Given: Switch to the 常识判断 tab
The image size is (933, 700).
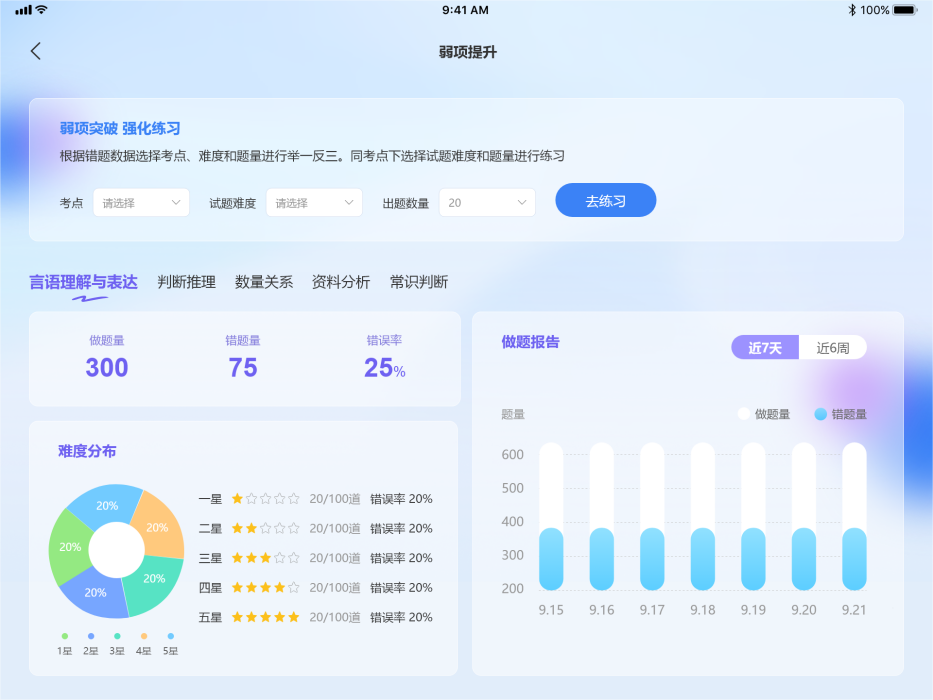Looking at the screenshot, I should [418, 282].
